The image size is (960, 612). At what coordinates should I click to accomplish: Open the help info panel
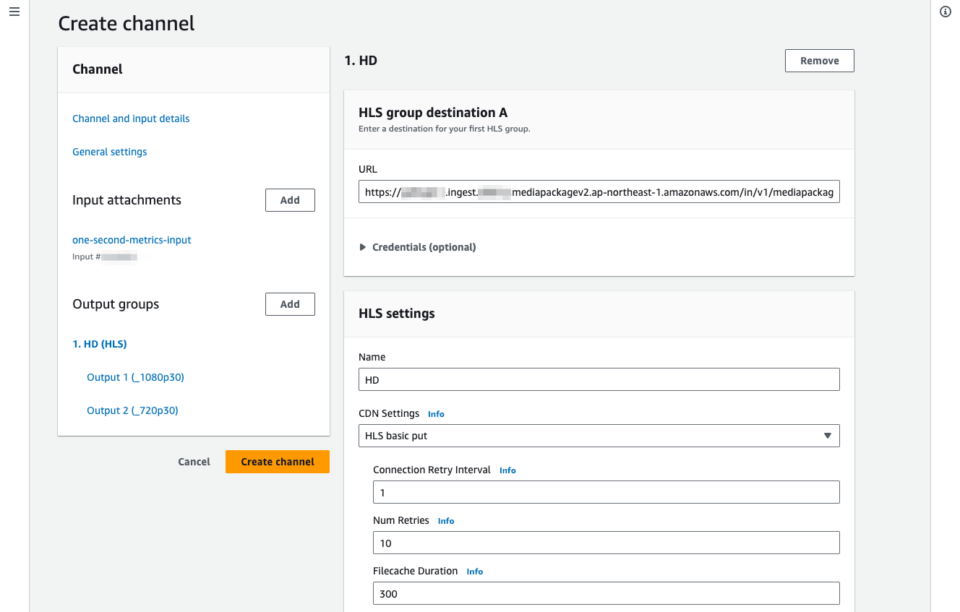tap(945, 12)
